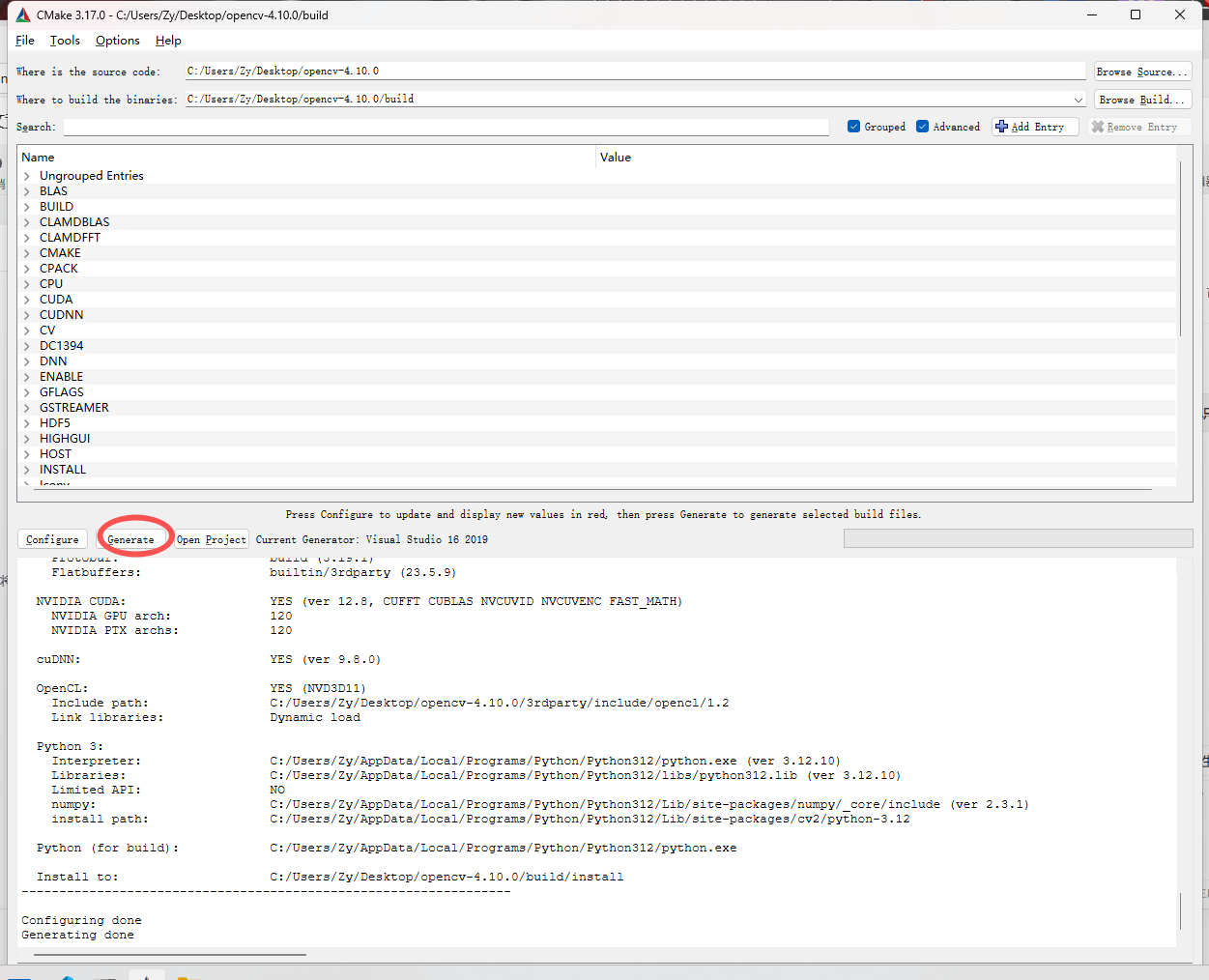Click the Browse Source button
1209x980 pixels.
1142,72
